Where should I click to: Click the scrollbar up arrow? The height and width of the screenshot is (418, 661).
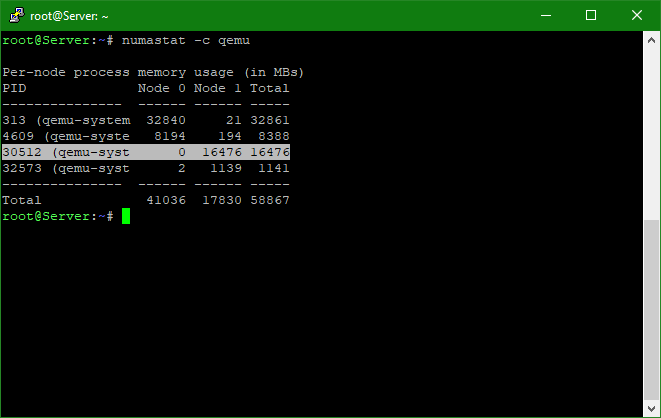click(x=651, y=40)
